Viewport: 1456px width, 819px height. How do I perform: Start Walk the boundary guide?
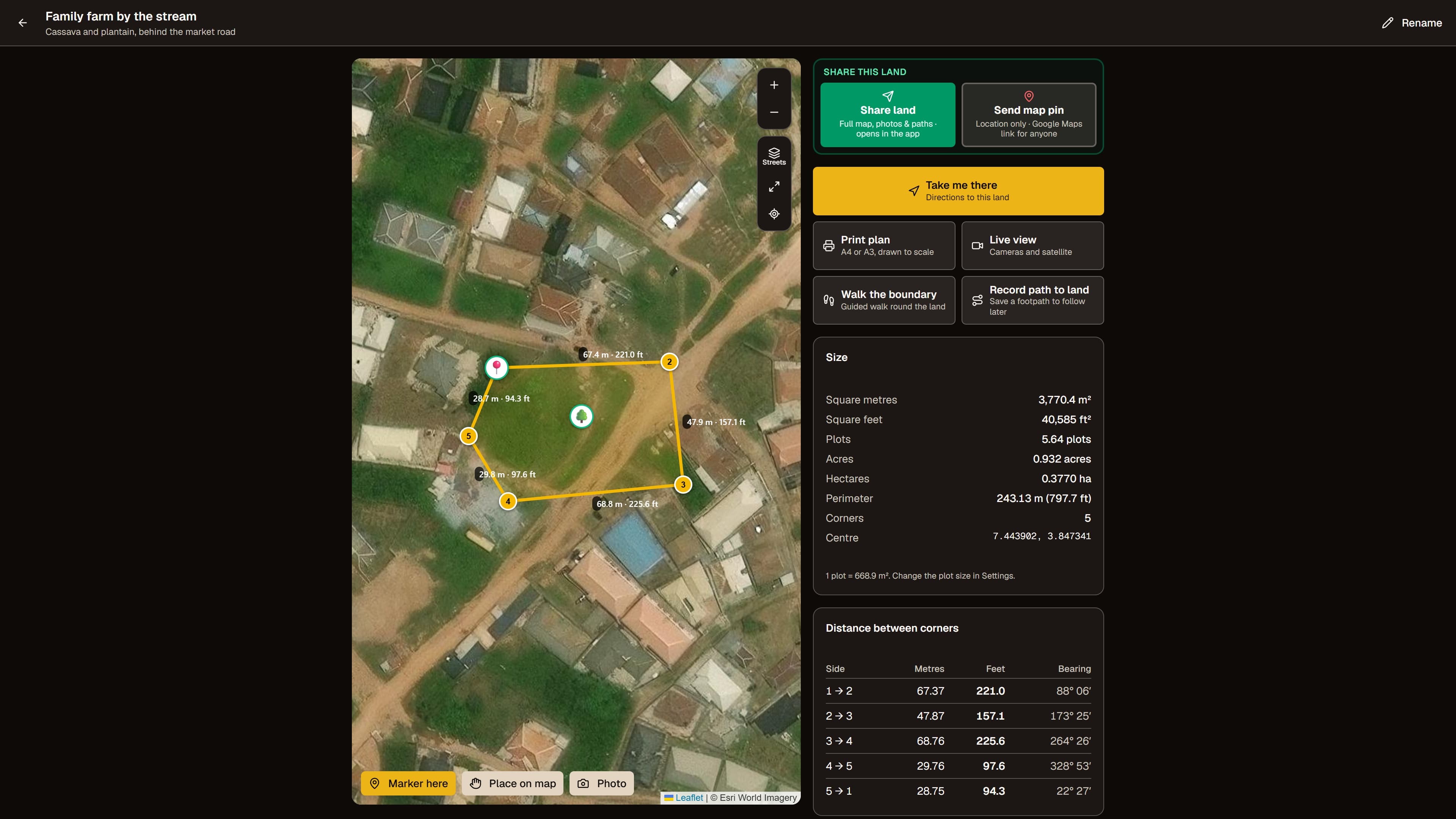click(883, 300)
